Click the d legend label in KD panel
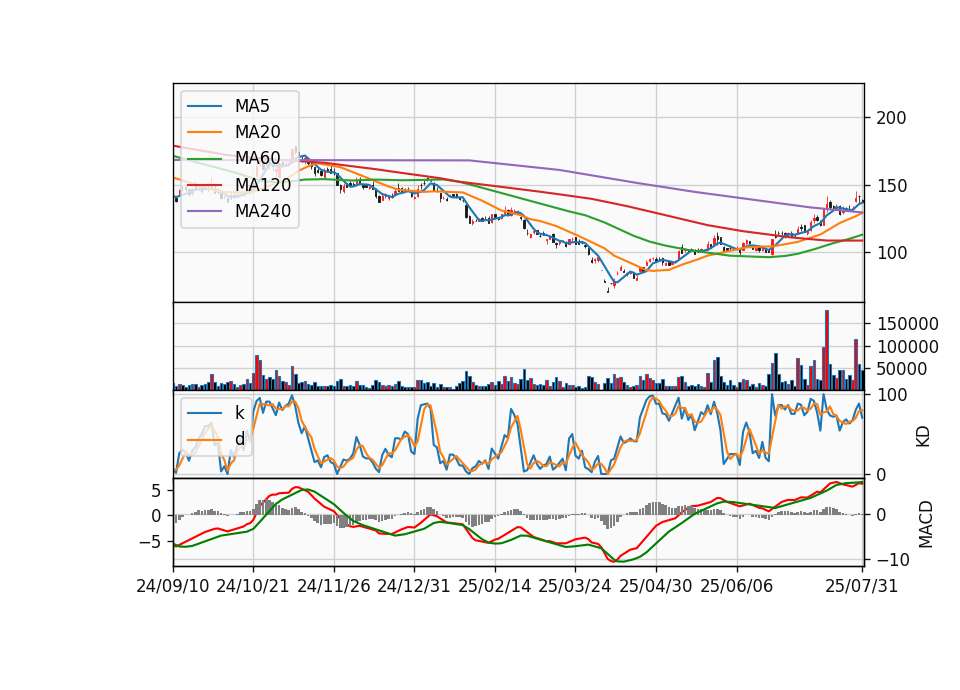The image size is (960, 690). [240, 439]
